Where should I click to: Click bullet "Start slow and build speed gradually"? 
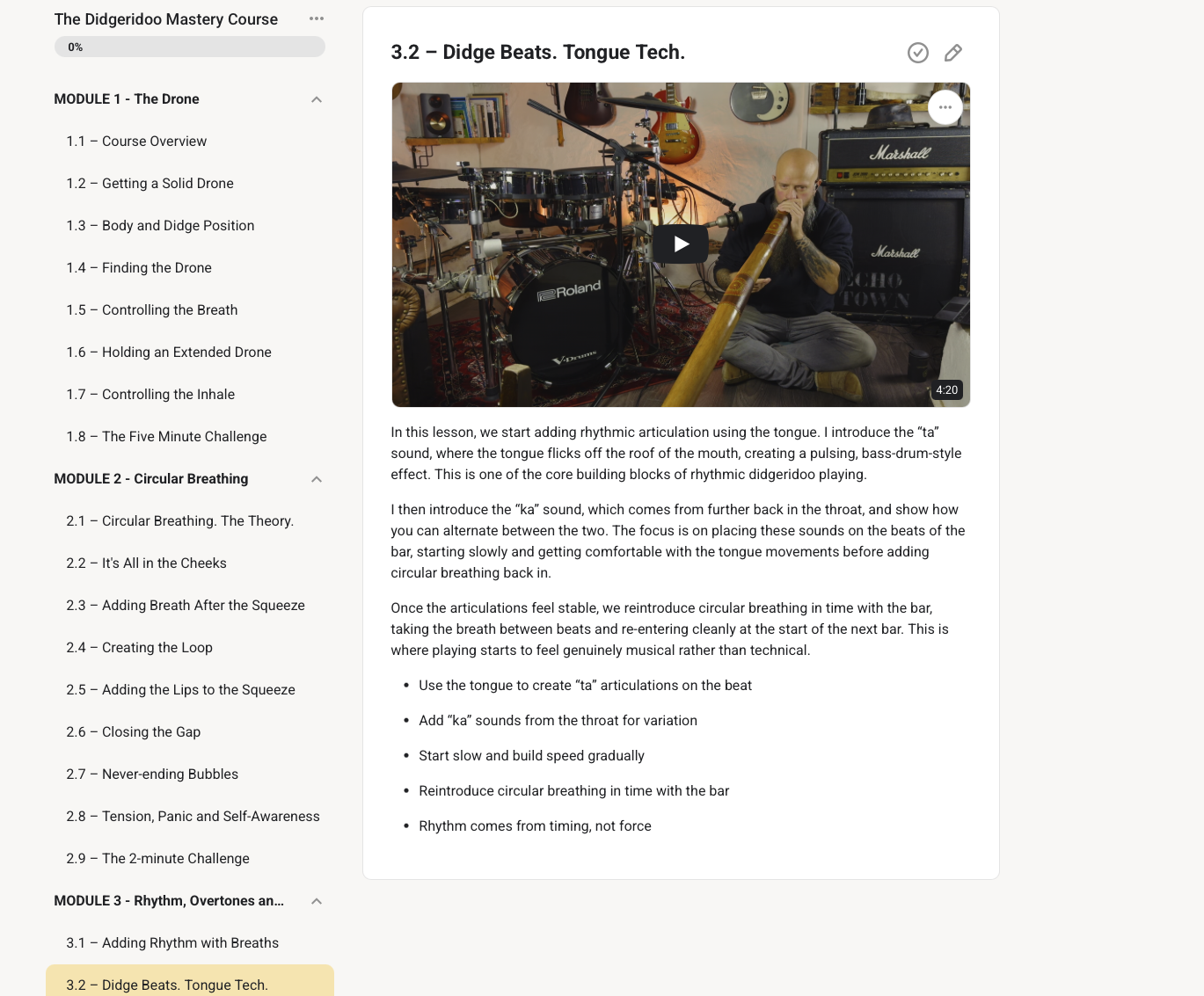pos(531,756)
